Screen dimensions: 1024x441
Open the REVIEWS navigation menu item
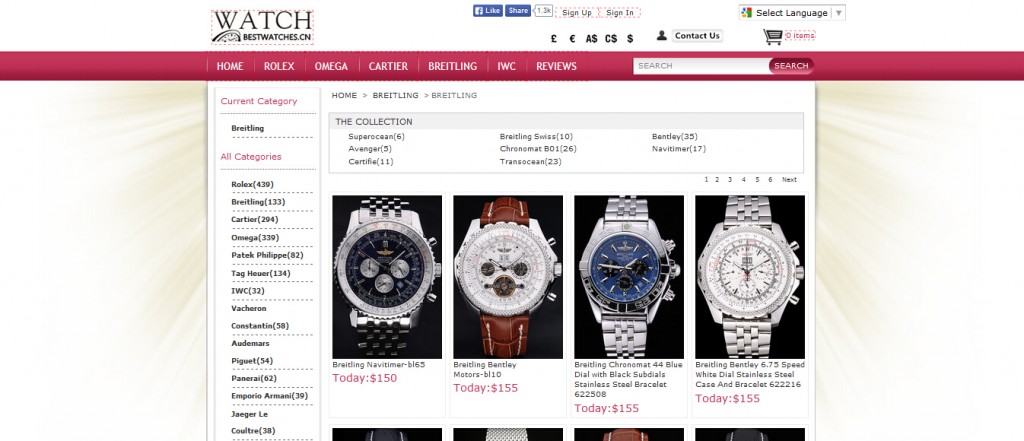(x=556, y=66)
